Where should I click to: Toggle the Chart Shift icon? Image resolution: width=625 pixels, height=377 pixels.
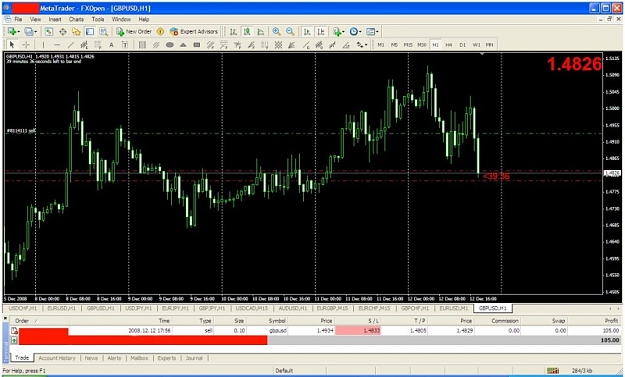pyautogui.click(x=321, y=31)
